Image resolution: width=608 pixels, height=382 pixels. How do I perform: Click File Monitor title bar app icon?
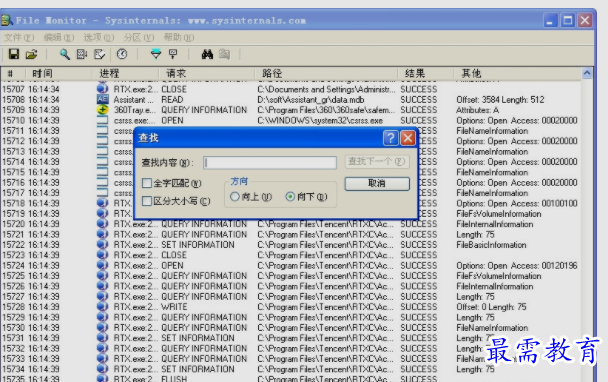[x=7, y=20]
